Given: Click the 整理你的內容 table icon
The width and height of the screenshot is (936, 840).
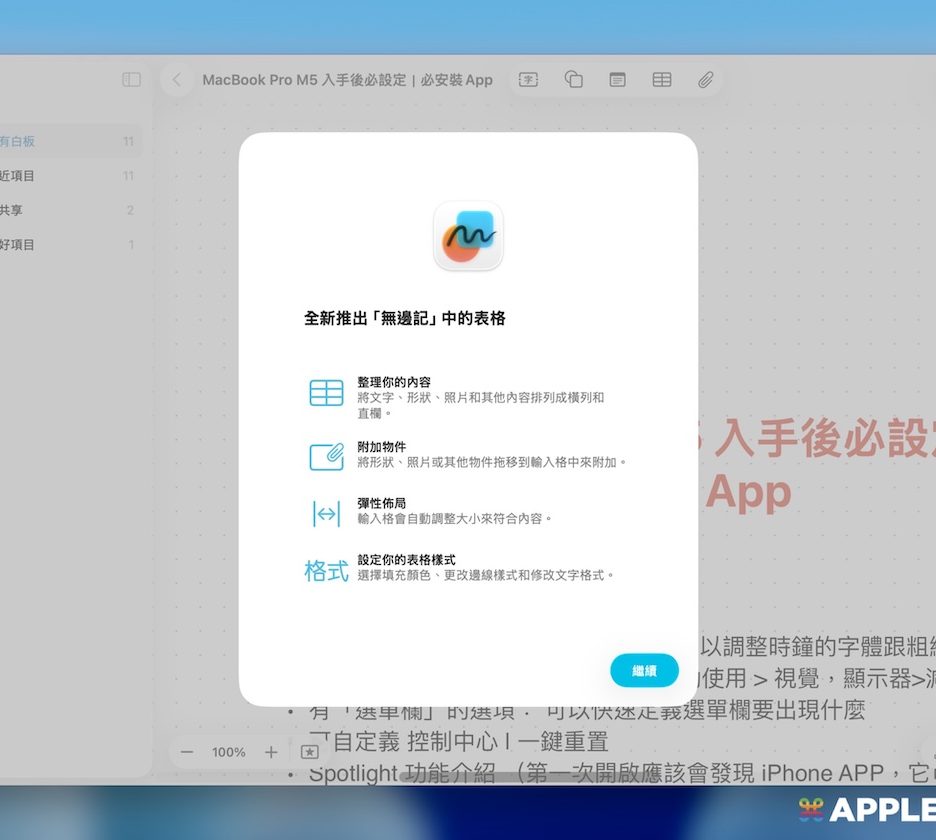Looking at the screenshot, I should click(326, 393).
